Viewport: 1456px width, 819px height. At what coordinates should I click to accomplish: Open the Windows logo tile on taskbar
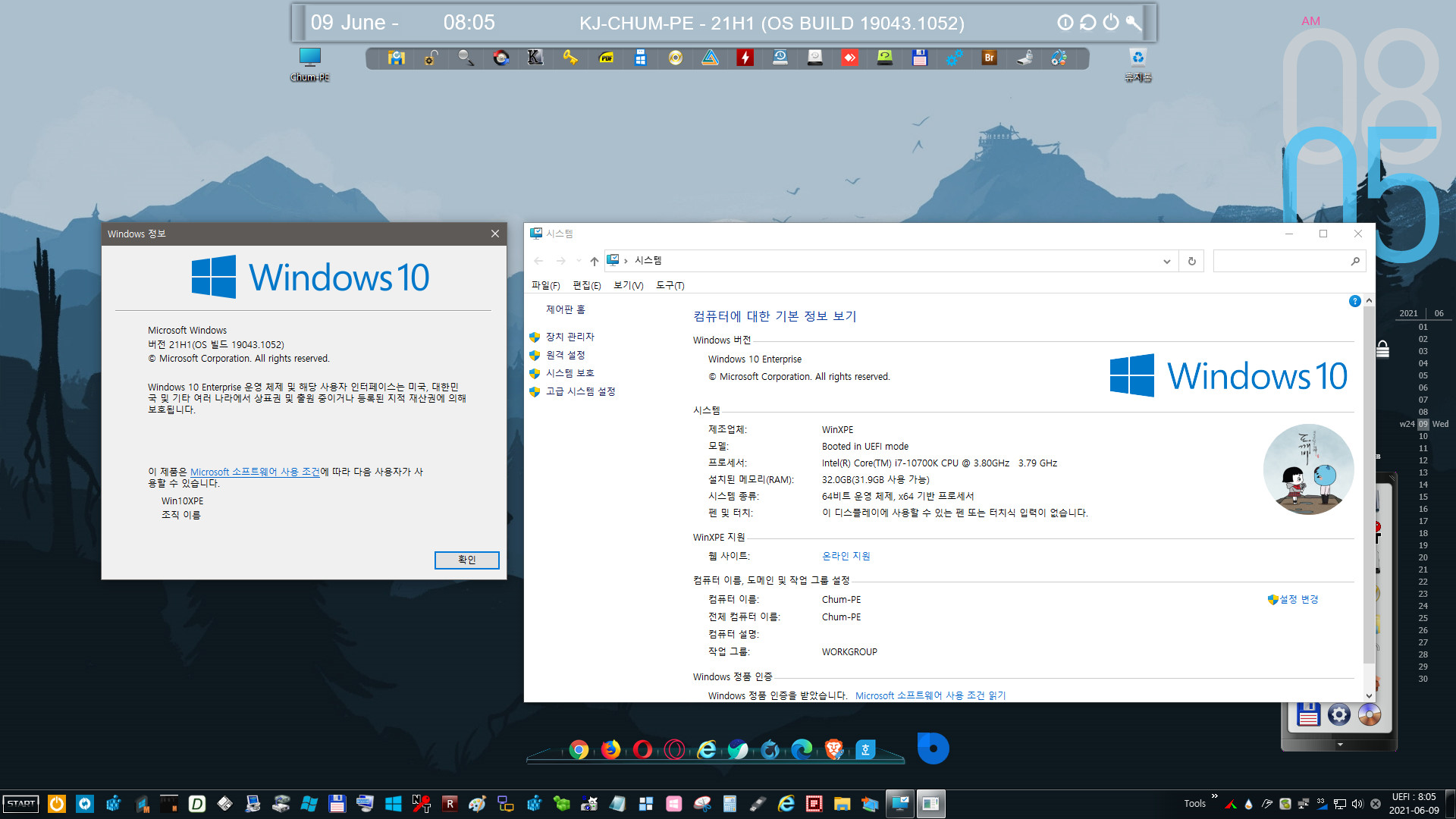point(393,804)
